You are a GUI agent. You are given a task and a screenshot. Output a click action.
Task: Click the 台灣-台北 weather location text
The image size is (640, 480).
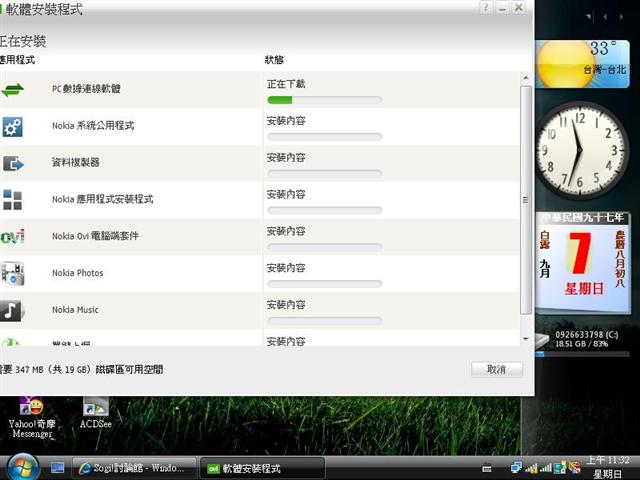click(604, 70)
